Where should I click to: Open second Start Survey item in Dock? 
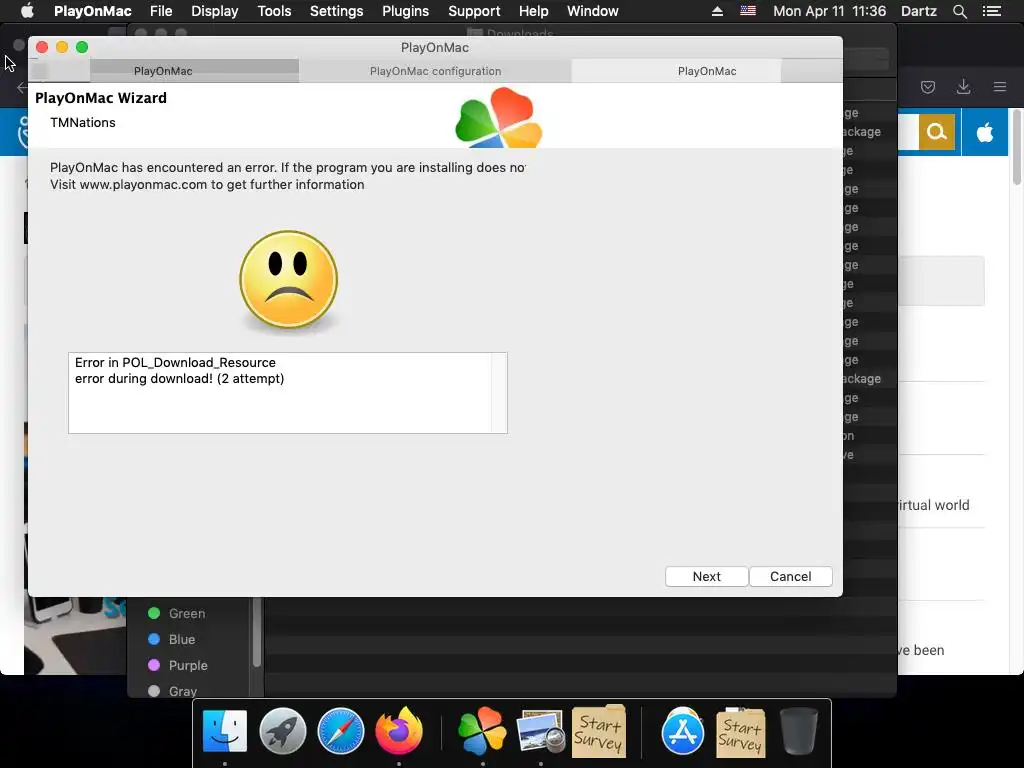pyautogui.click(x=741, y=731)
